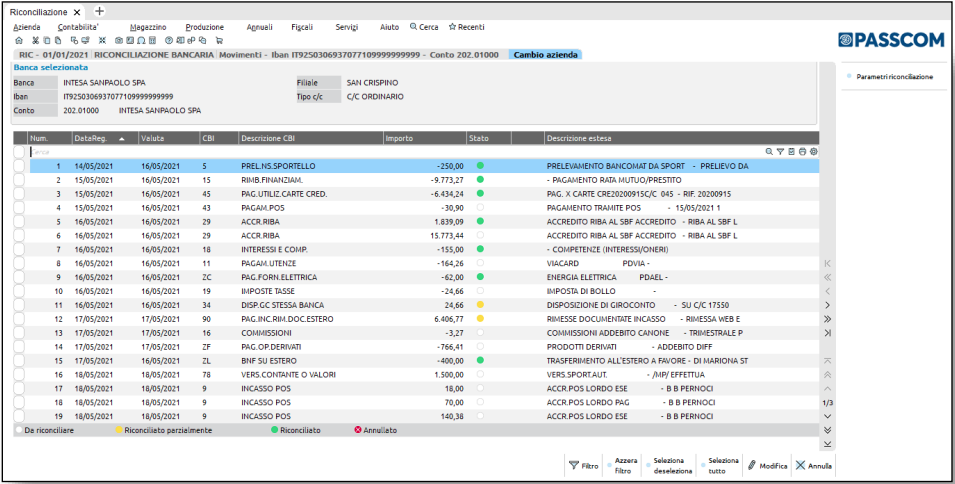Open table settings gear icon
Image resolution: width=955 pixels, height=484 pixels.
(x=813, y=152)
